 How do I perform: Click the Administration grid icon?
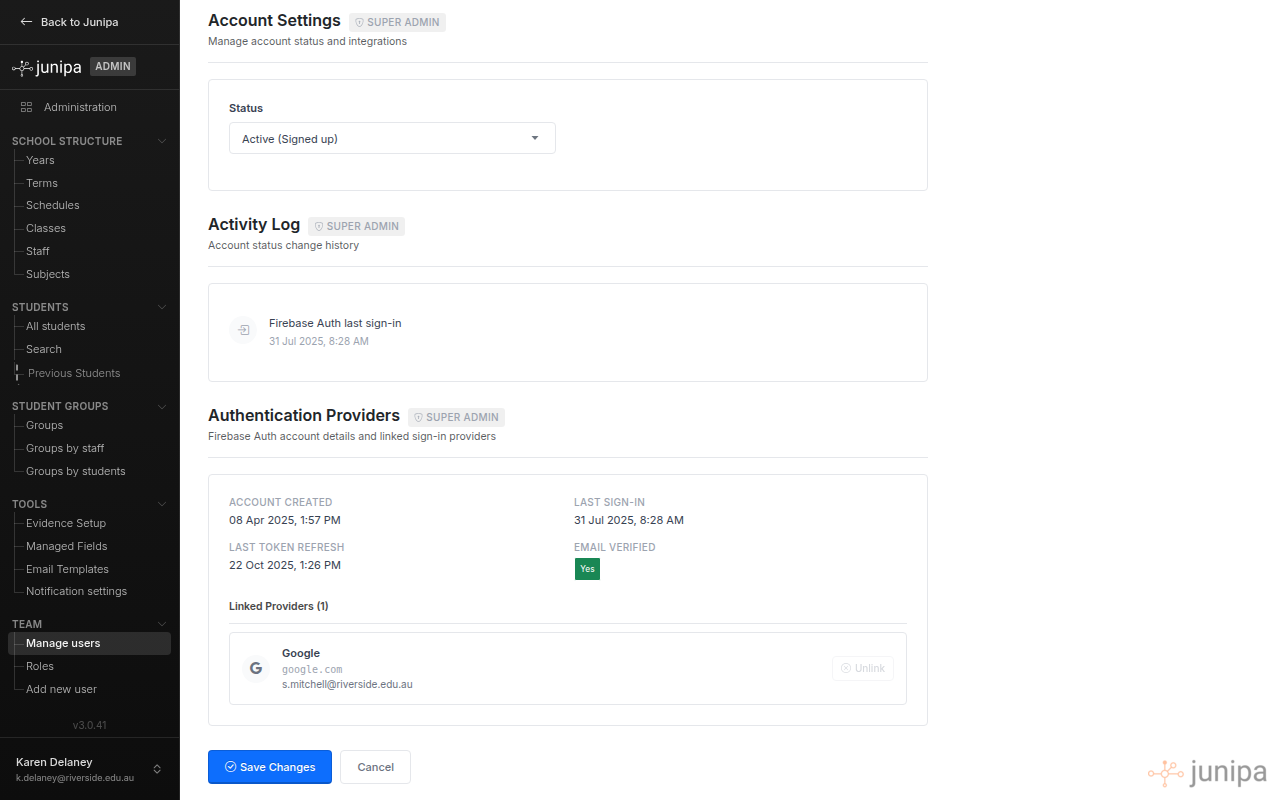24,107
